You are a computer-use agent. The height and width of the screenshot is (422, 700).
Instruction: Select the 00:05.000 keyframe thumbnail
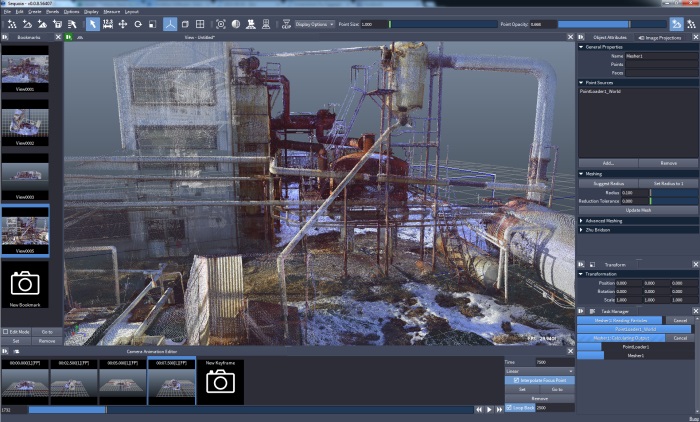(122, 381)
